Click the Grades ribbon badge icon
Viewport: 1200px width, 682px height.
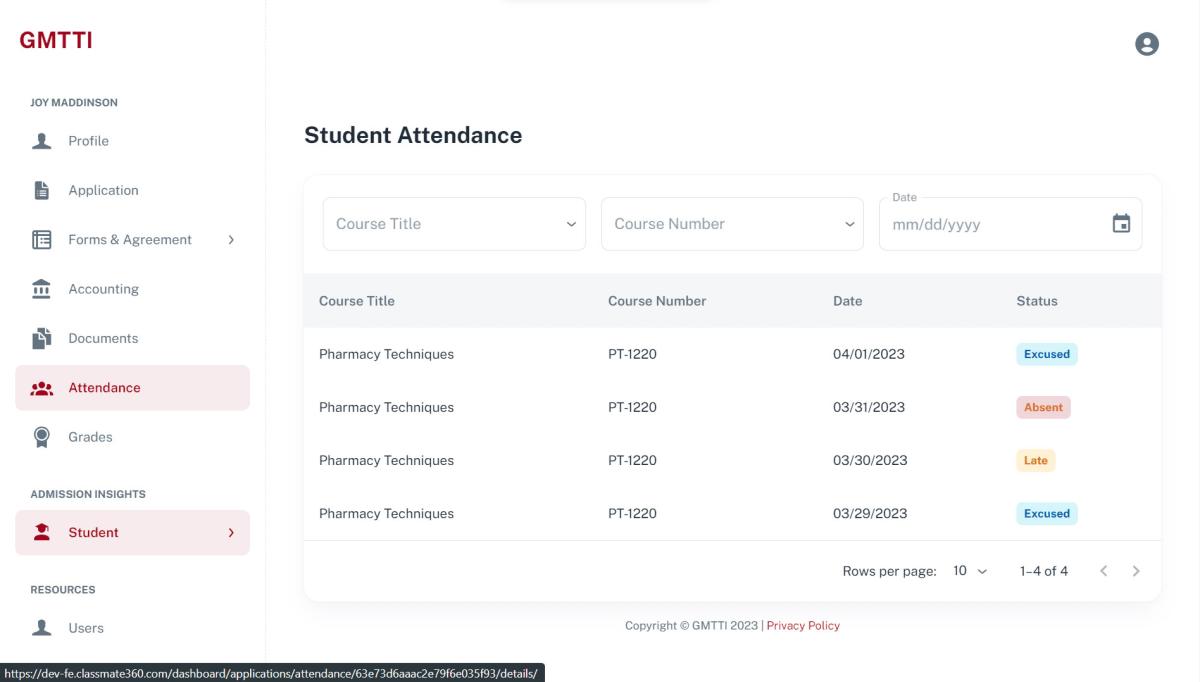[42, 437]
